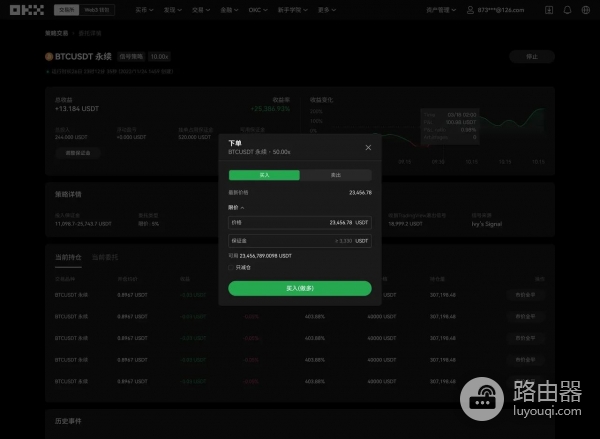Open the 更多 menu
The image size is (600, 439).
point(327,10)
